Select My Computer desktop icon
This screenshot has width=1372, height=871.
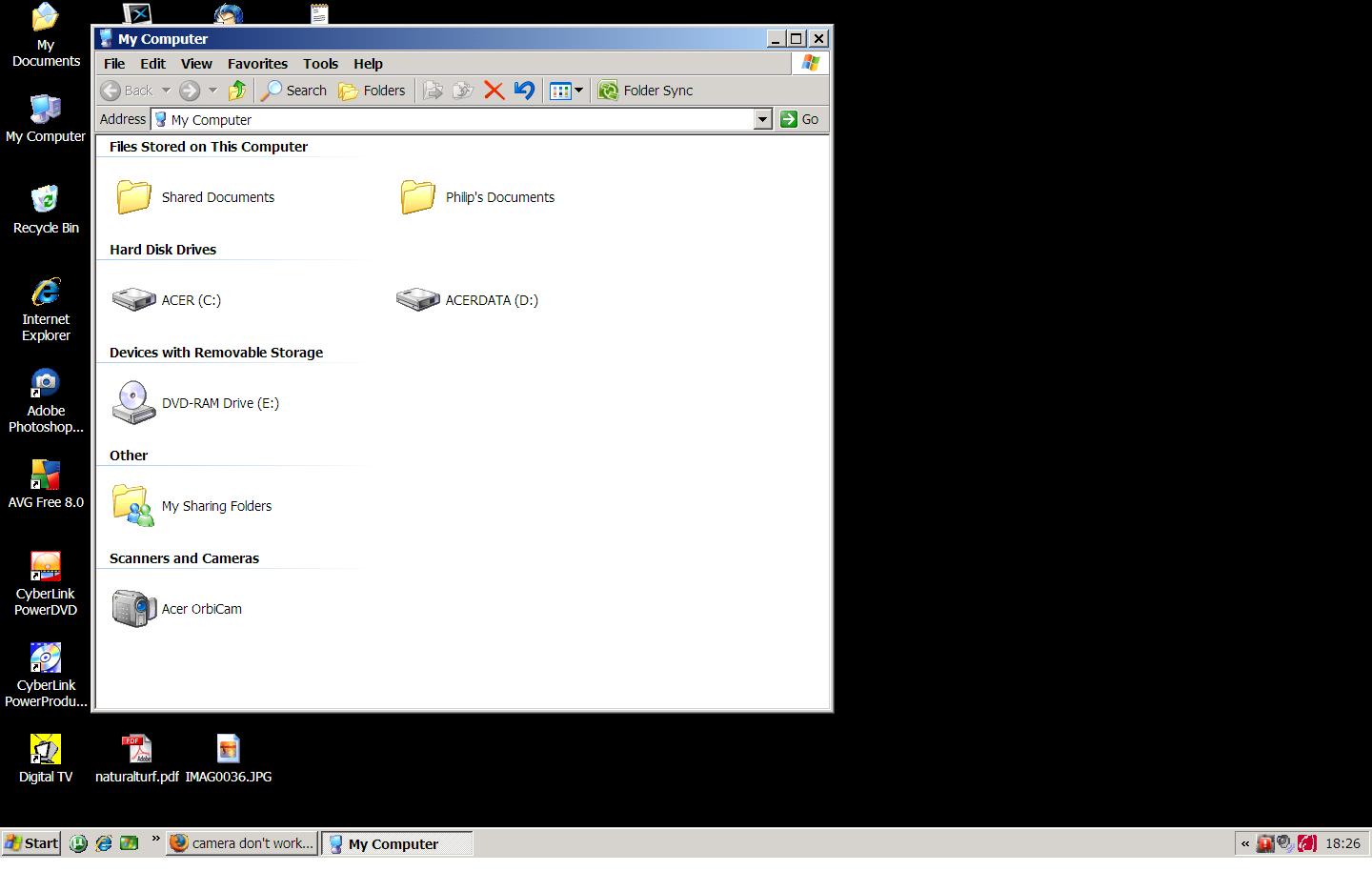coord(46,119)
